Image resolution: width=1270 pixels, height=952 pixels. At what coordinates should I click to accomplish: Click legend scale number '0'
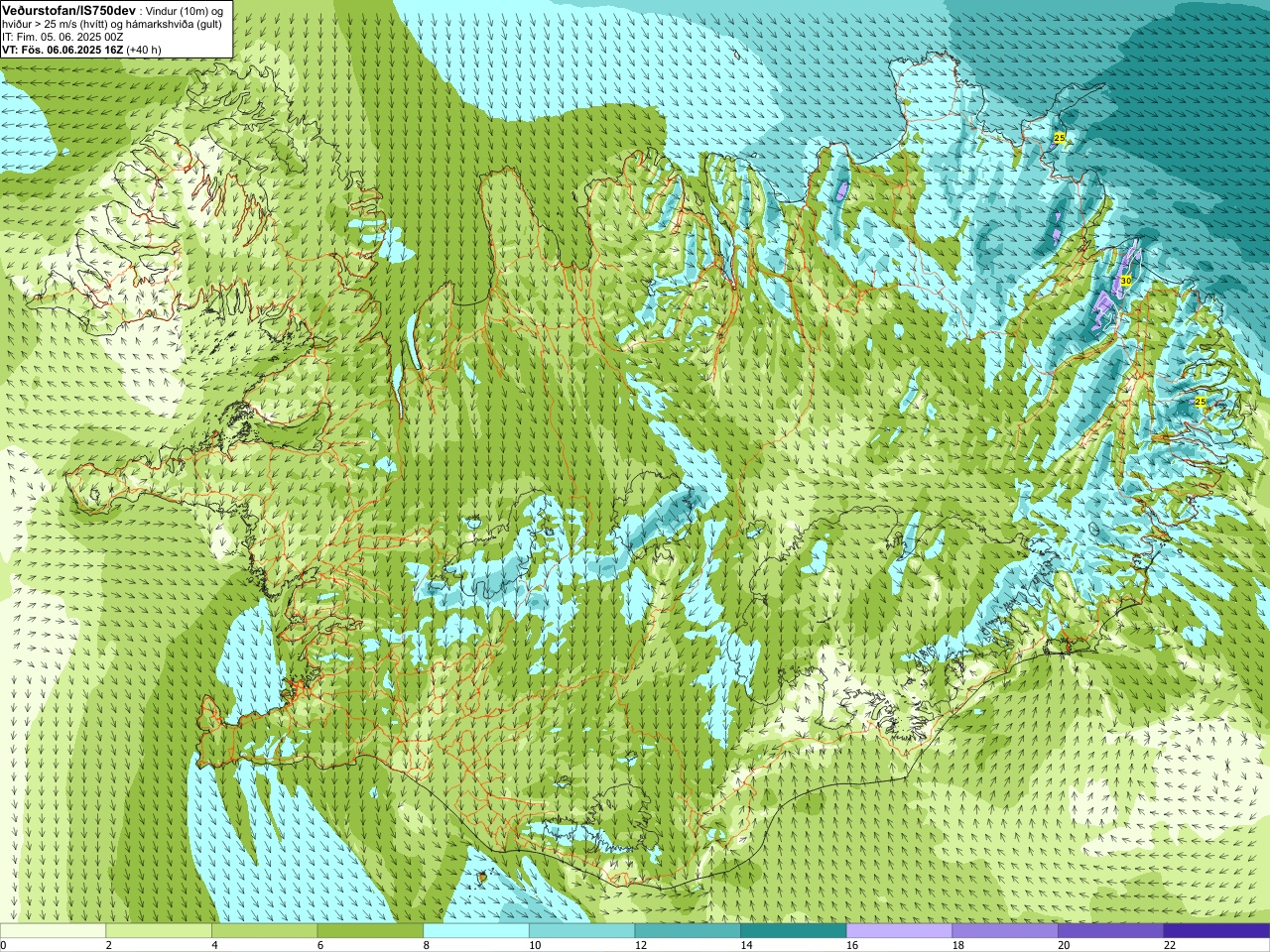[x=3, y=945]
